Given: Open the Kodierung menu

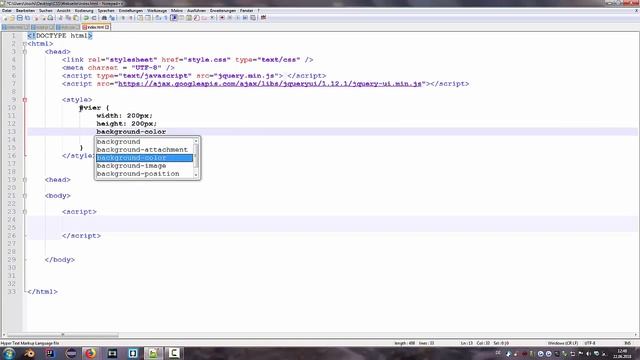Looking at the screenshot, I should (84, 11).
